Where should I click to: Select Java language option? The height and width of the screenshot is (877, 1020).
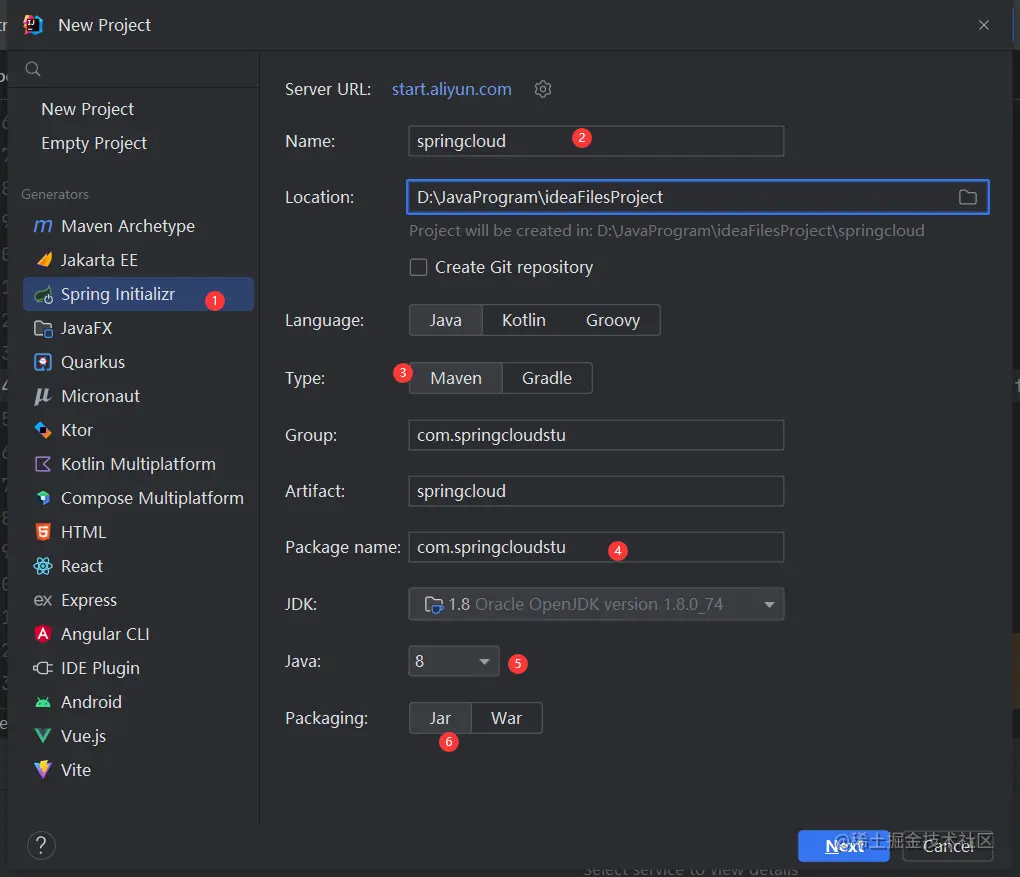tap(446, 320)
